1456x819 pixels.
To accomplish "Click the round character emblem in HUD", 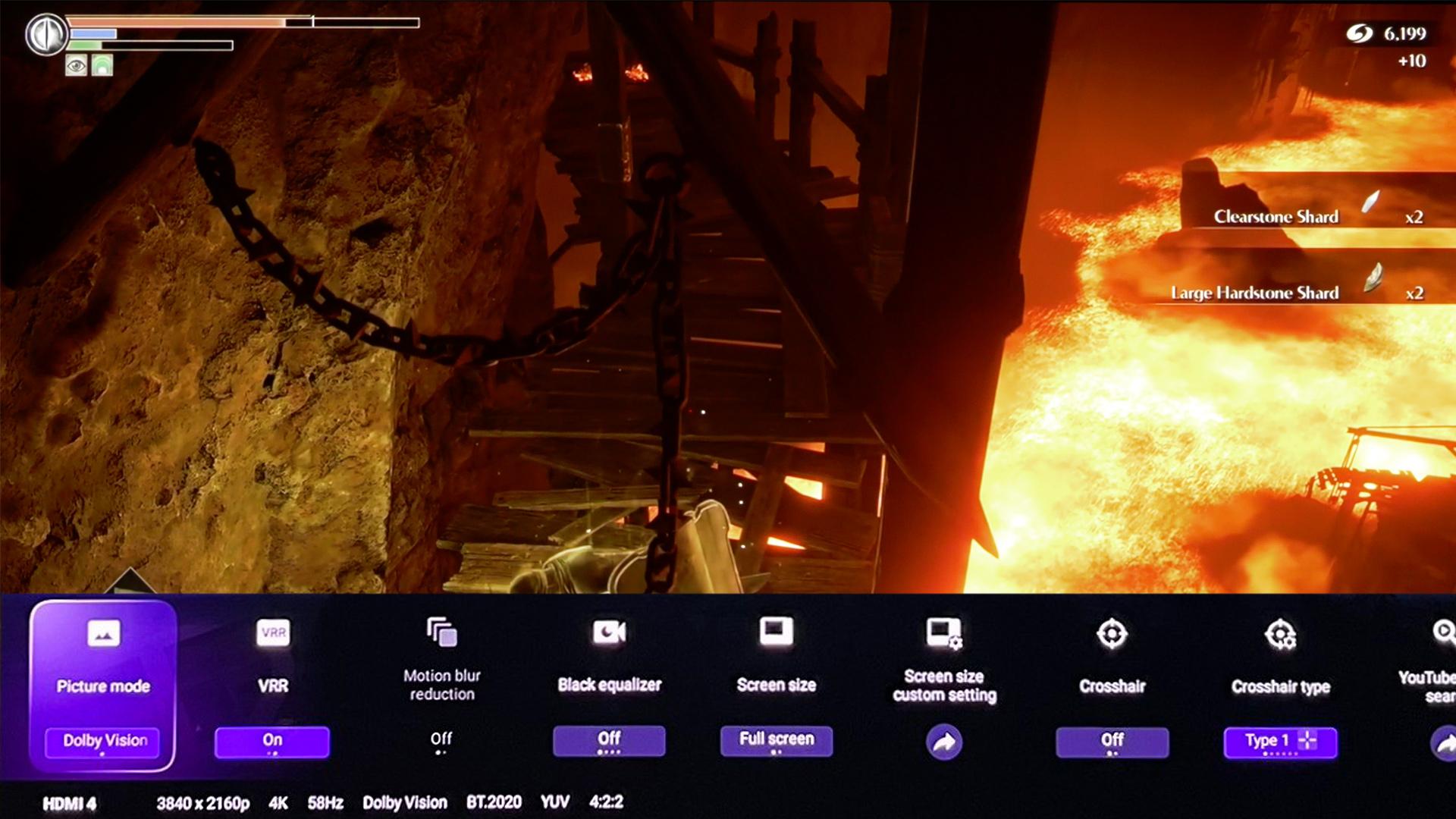I will [46, 34].
